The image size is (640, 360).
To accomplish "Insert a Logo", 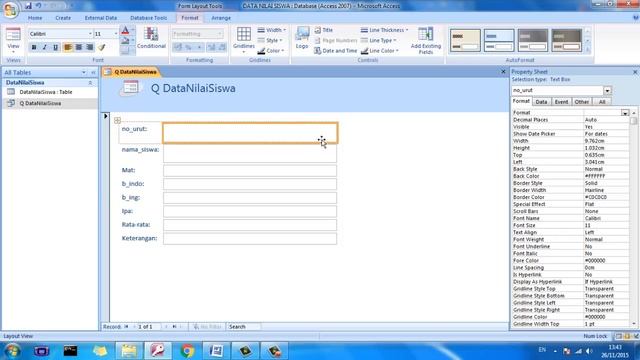I will (302, 38).
